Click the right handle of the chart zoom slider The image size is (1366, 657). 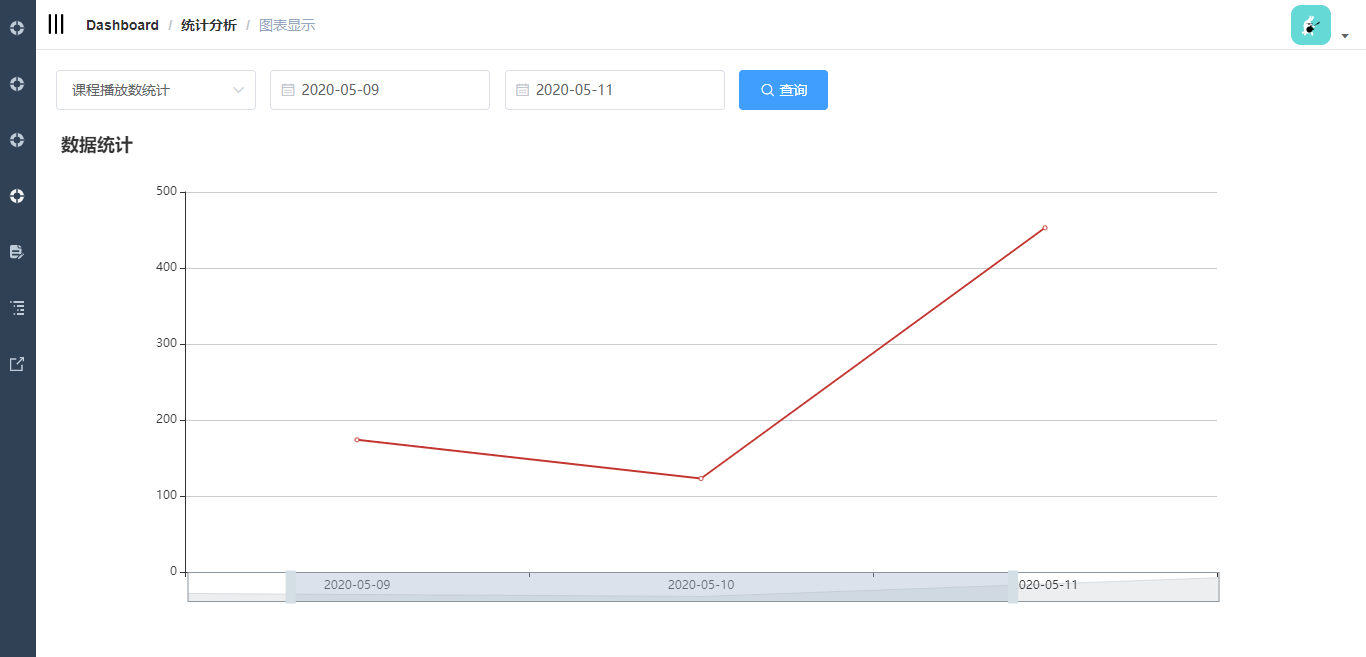click(1013, 587)
